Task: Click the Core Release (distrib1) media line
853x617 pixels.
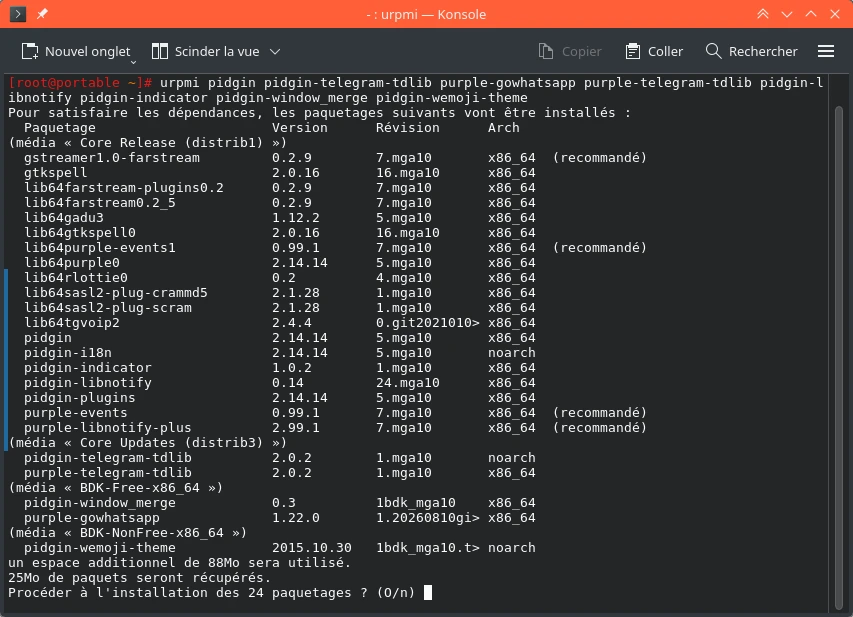Action: [147, 143]
